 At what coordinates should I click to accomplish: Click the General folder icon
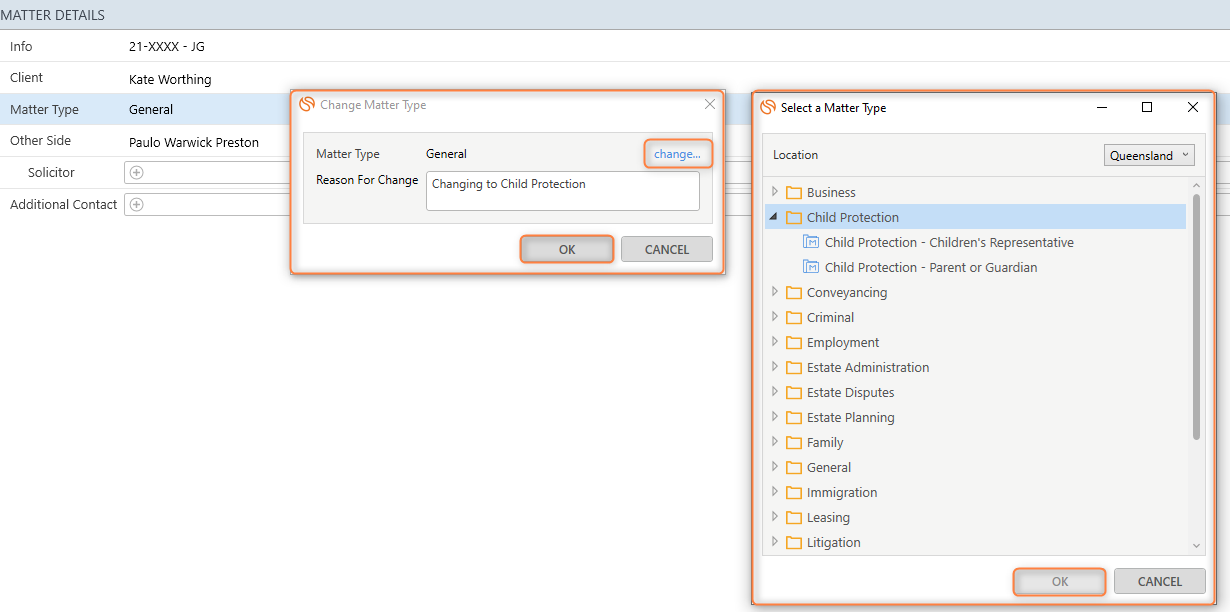coord(794,467)
